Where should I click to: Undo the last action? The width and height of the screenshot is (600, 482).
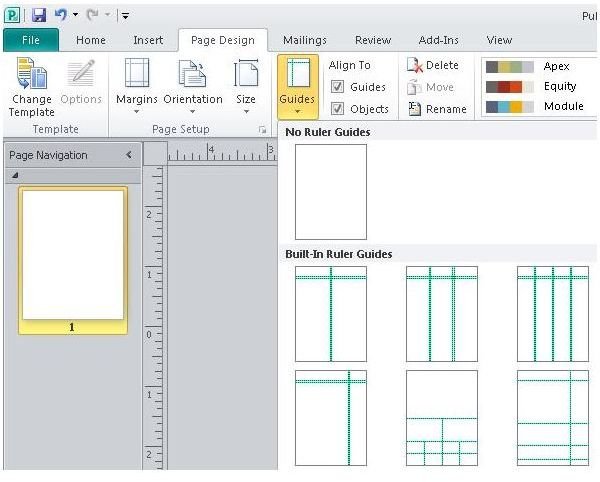[x=61, y=15]
